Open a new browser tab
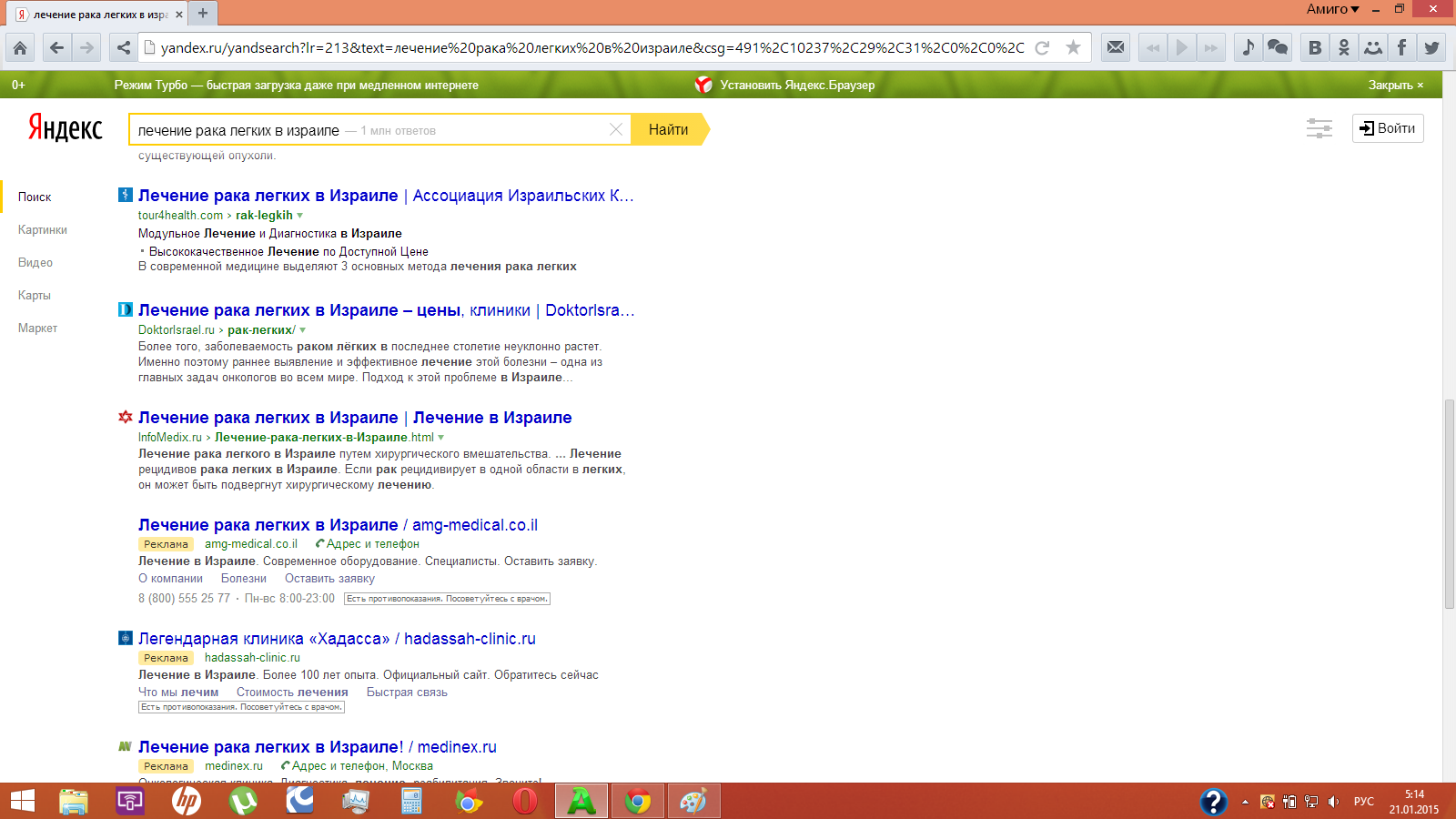Viewport: 1456px width, 819px height. click(x=203, y=13)
